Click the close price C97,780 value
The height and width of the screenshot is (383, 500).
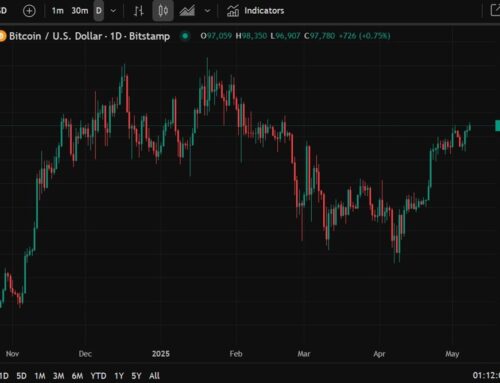point(319,36)
